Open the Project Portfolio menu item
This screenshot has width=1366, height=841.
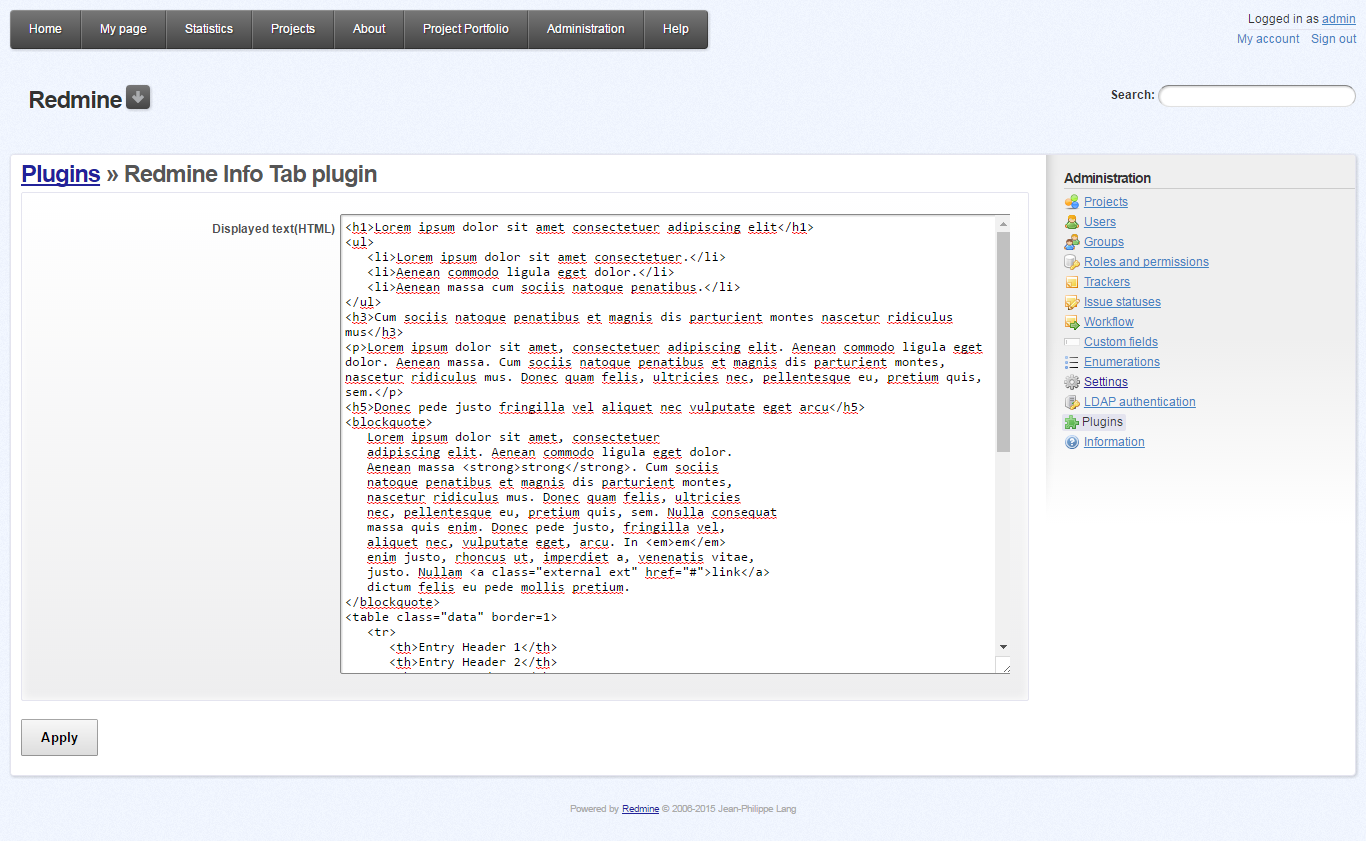(466, 29)
